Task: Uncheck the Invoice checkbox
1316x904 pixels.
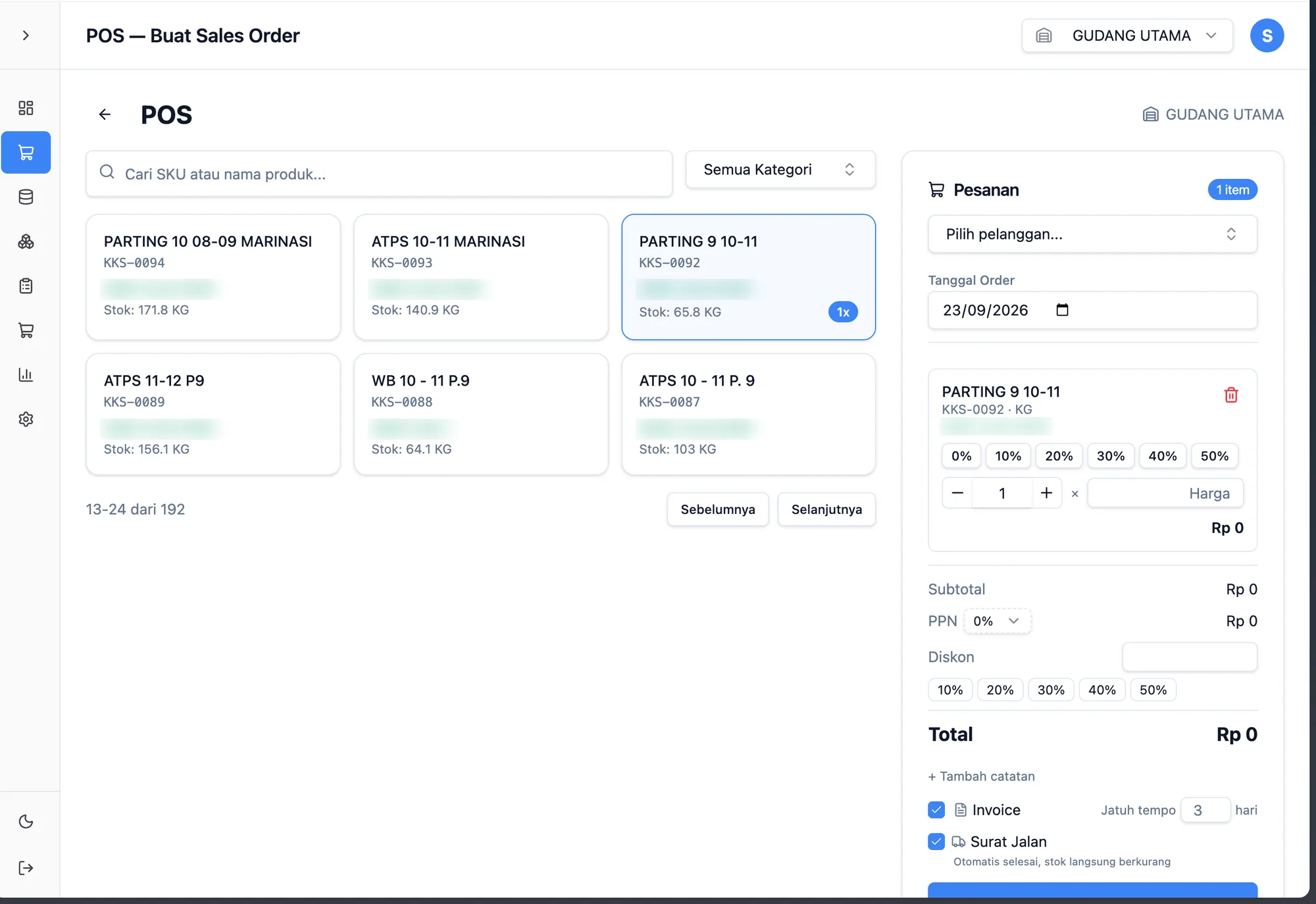Action: pos(936,810)
